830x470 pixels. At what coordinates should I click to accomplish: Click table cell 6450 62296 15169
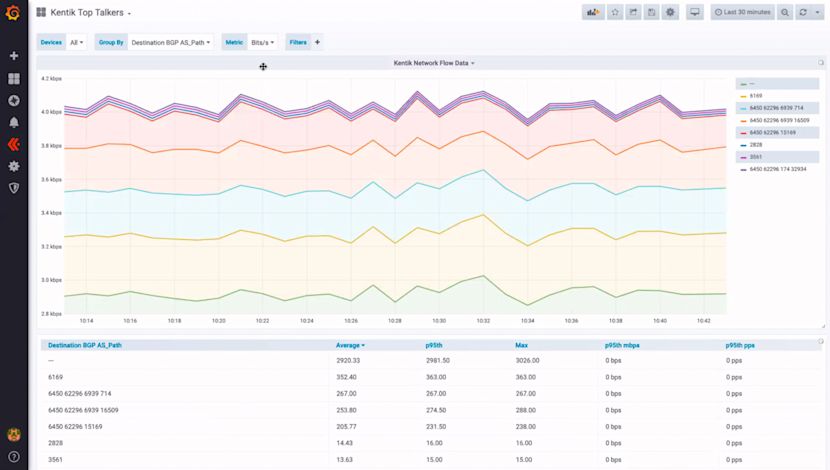pyautogui.click(x=75, y=427)
